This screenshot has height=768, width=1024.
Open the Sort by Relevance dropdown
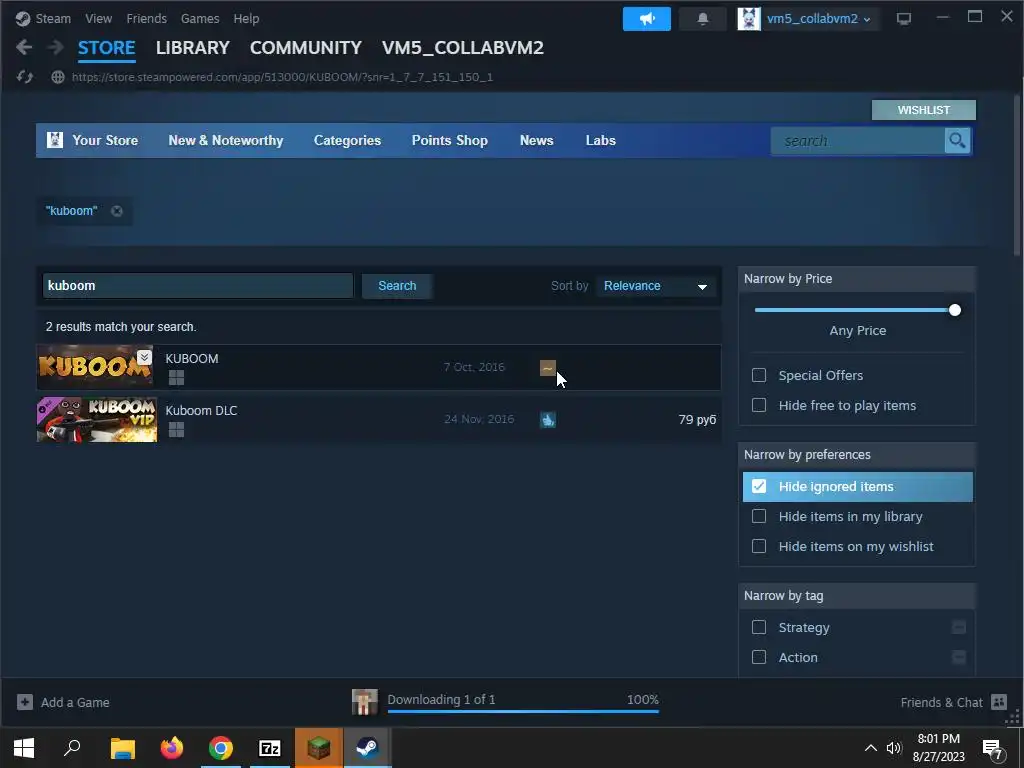(x=656, y=286)
